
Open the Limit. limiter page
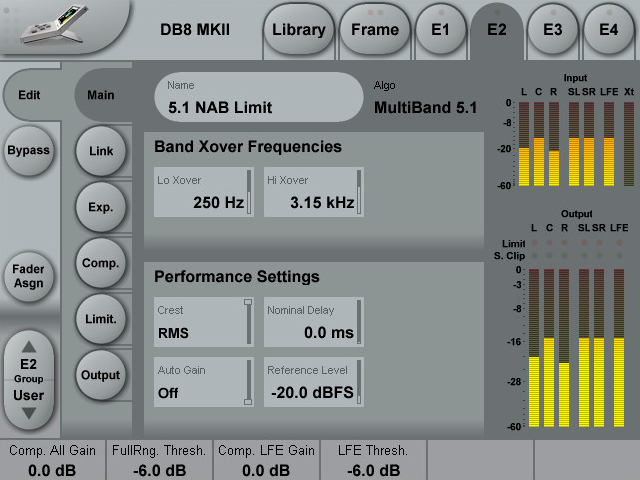(x=101, y=319)
